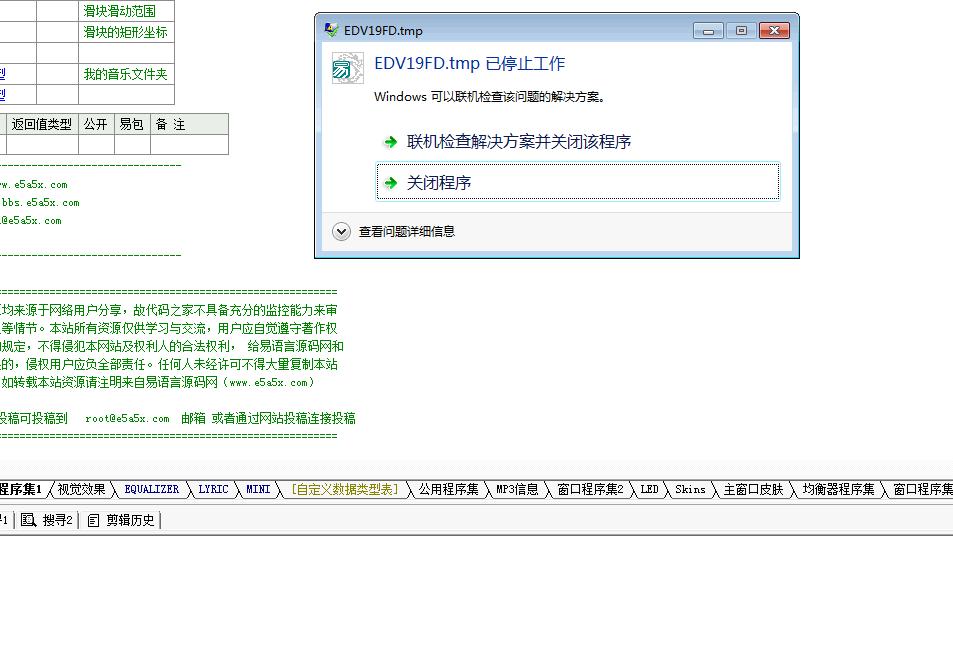Click the 易 application icon in the dialog
This screenshot has height=652, width=953.
[348, 67]
